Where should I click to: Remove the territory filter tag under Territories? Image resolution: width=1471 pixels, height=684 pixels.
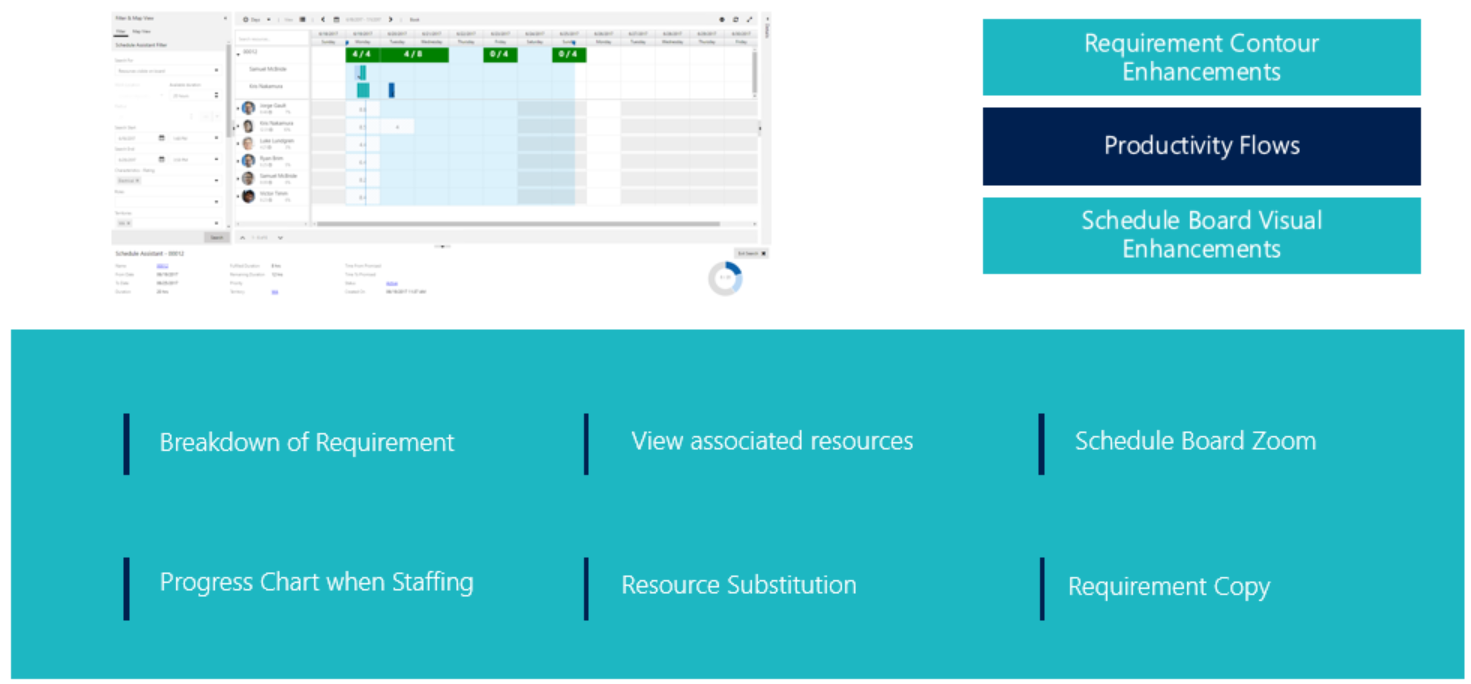click(x=129, y=222)
